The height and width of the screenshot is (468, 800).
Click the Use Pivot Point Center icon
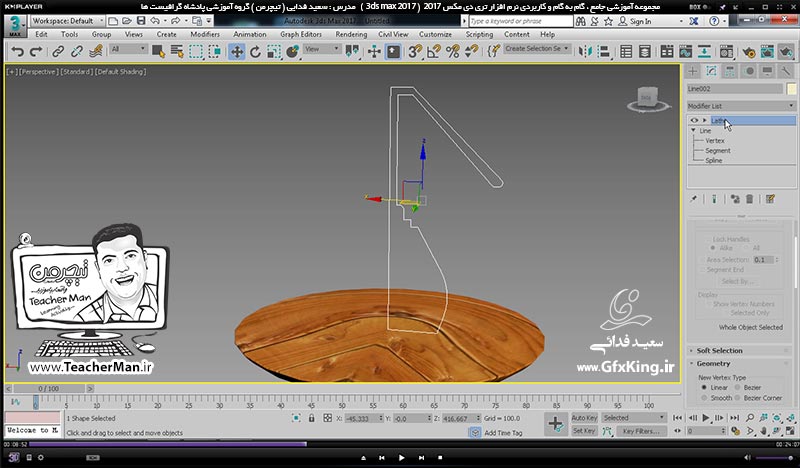pos(353,52)
